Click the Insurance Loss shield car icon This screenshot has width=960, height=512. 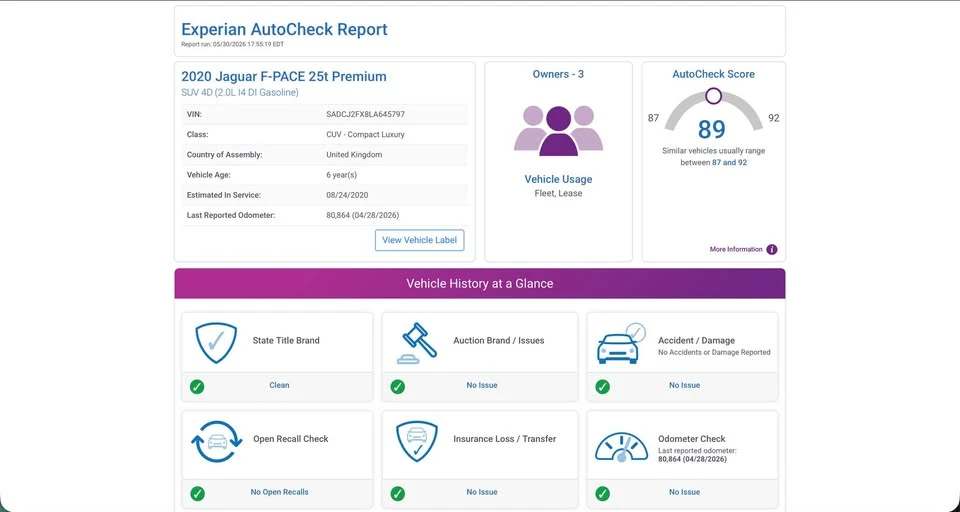pos(417,441)
